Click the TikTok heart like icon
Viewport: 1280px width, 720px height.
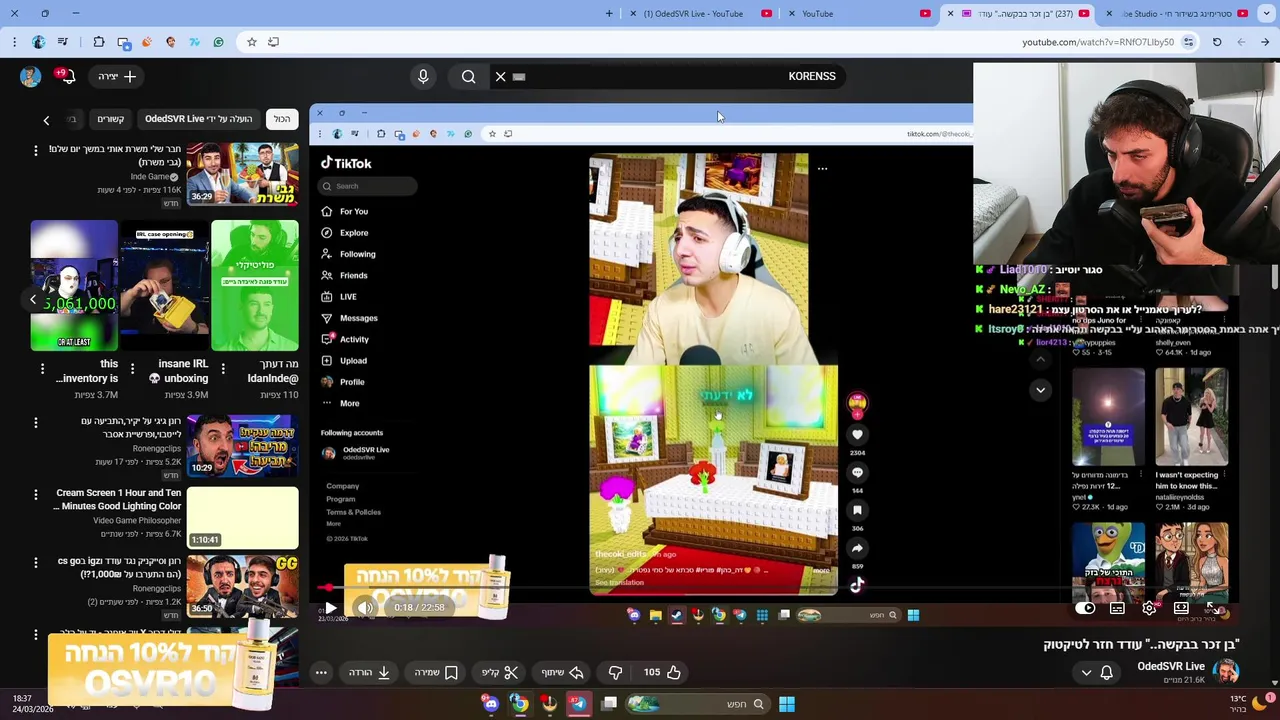[857, 435]
